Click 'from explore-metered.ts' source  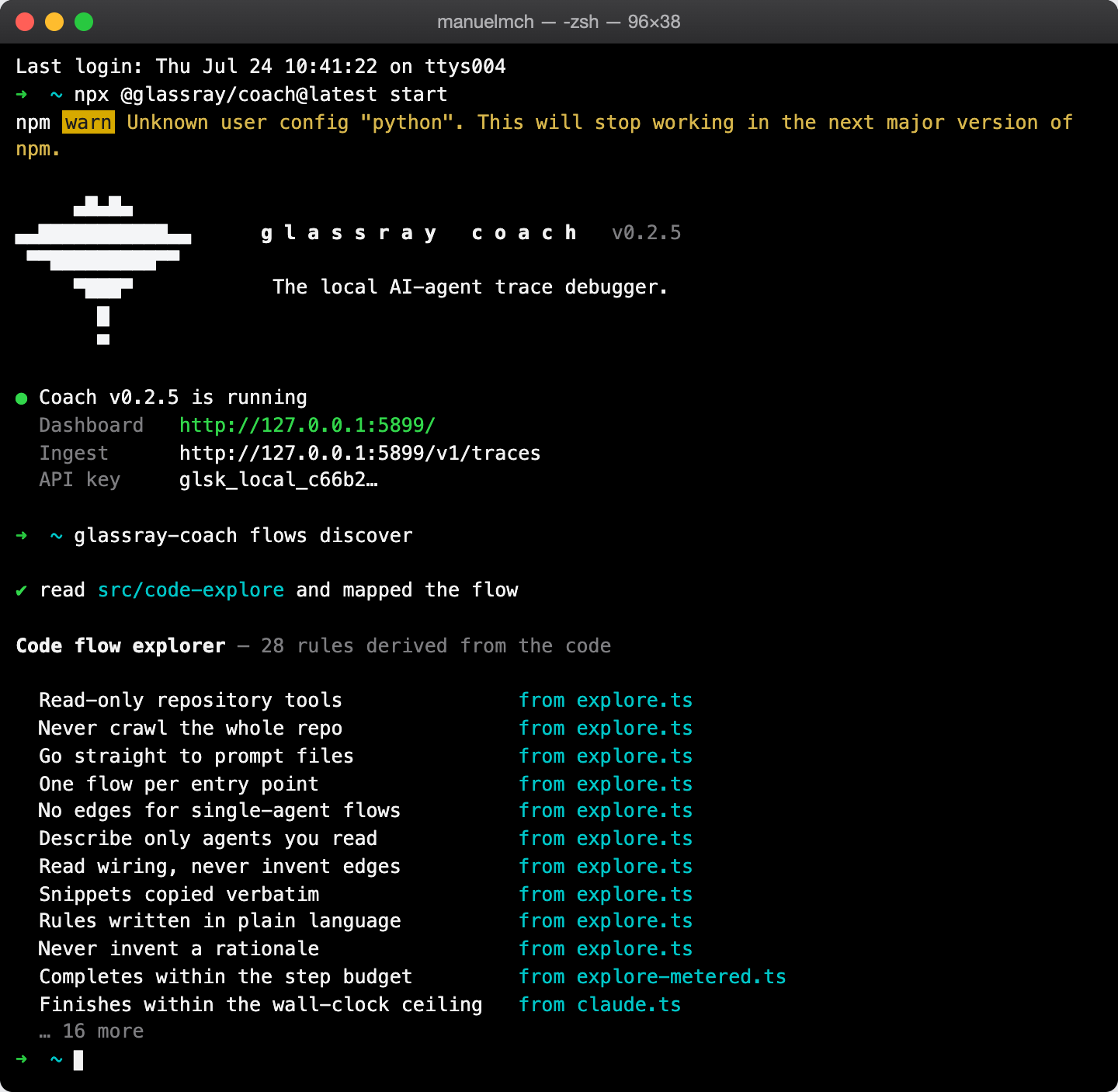click(652, 976)
